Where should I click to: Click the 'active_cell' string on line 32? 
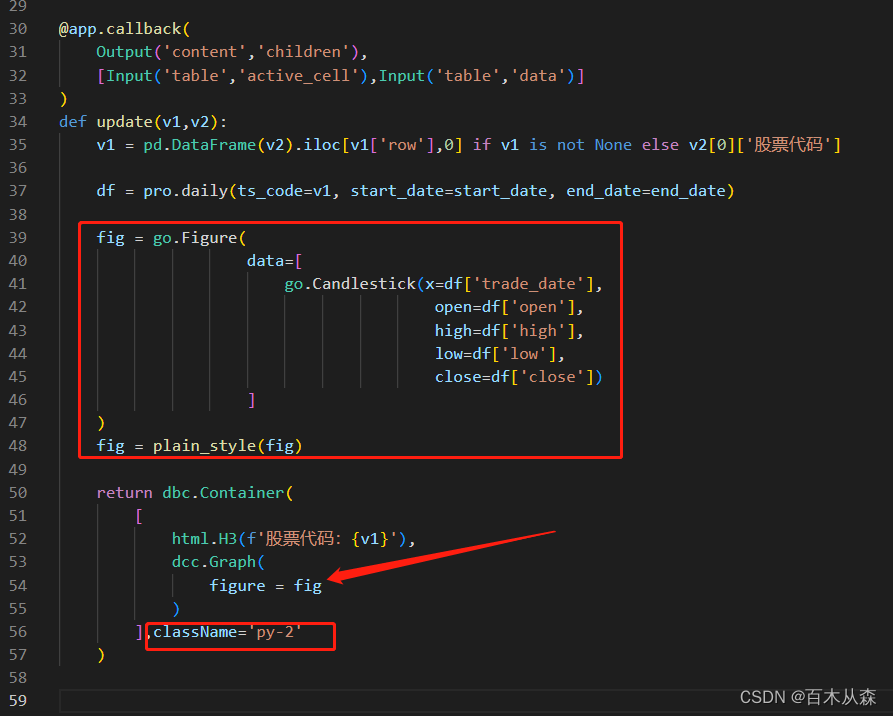coord(298,76)
